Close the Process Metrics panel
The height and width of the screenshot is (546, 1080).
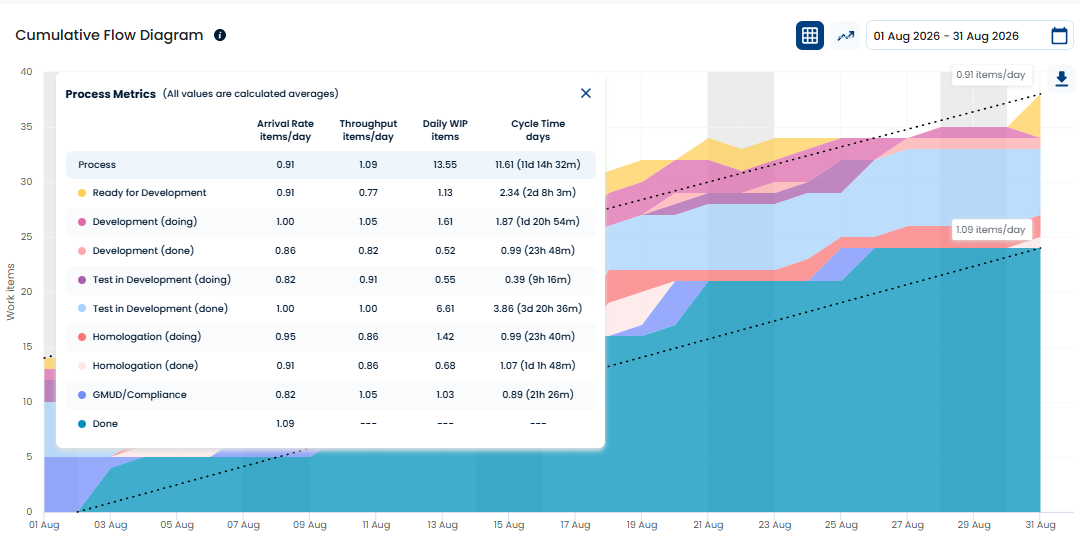[x=585, y=93]
